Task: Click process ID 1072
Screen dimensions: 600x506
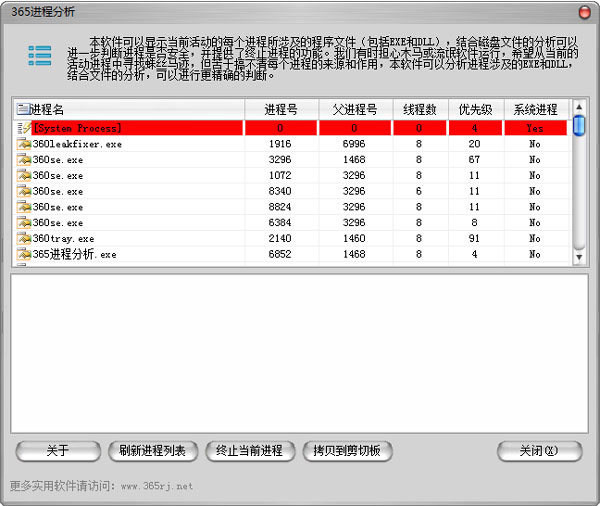Action: tap(280, 175)
